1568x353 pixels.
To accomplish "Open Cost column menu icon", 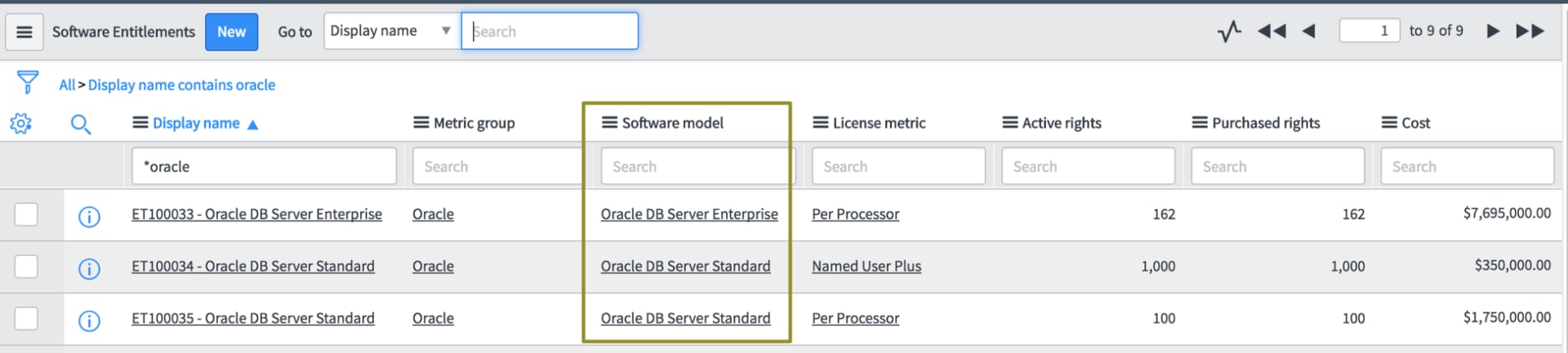I will click(x=1389, y=123).
